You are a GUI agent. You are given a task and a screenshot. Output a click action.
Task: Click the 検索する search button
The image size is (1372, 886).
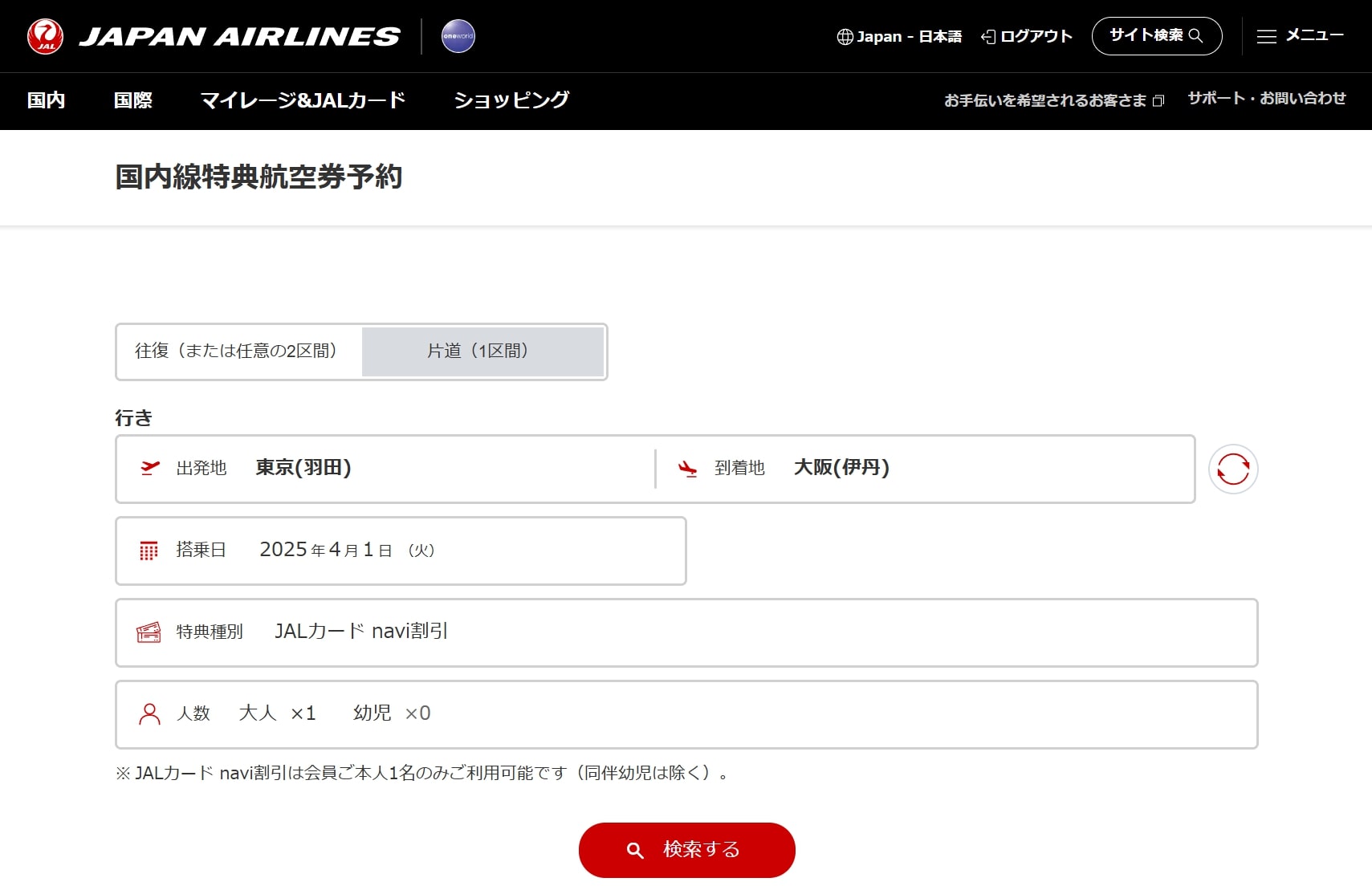click(687, 850)
